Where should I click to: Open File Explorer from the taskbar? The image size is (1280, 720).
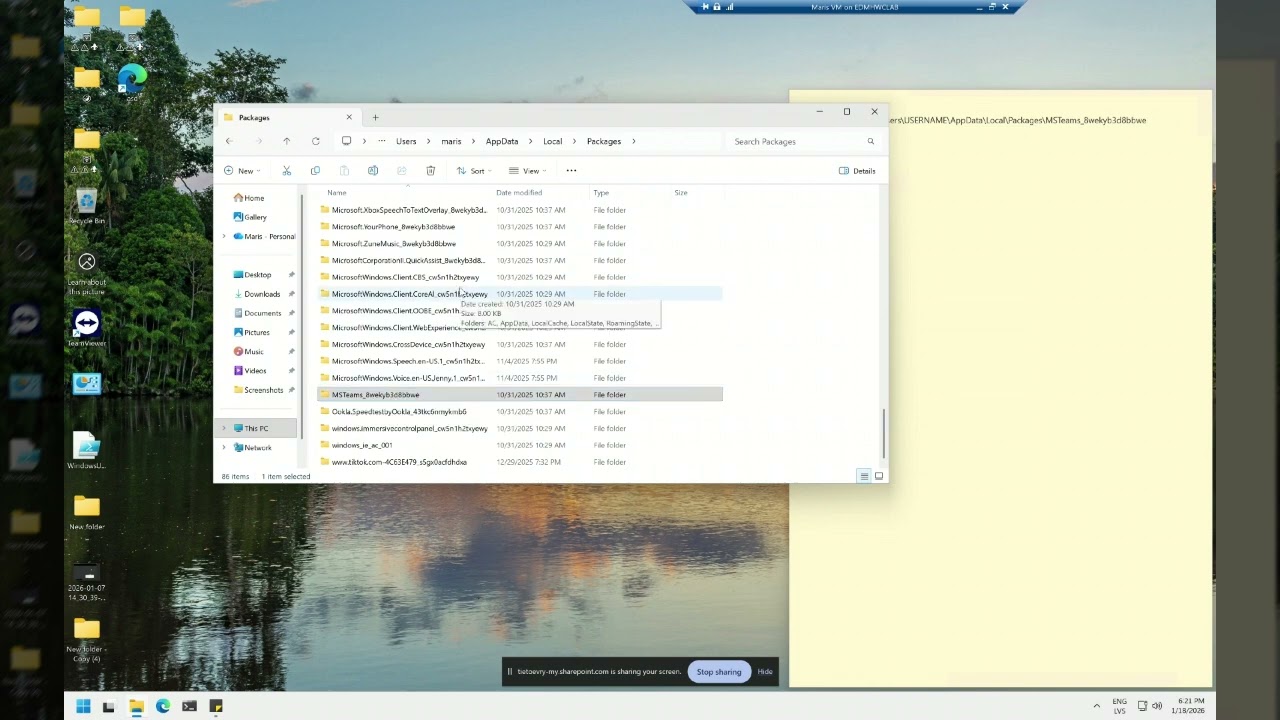click(136, 706)
